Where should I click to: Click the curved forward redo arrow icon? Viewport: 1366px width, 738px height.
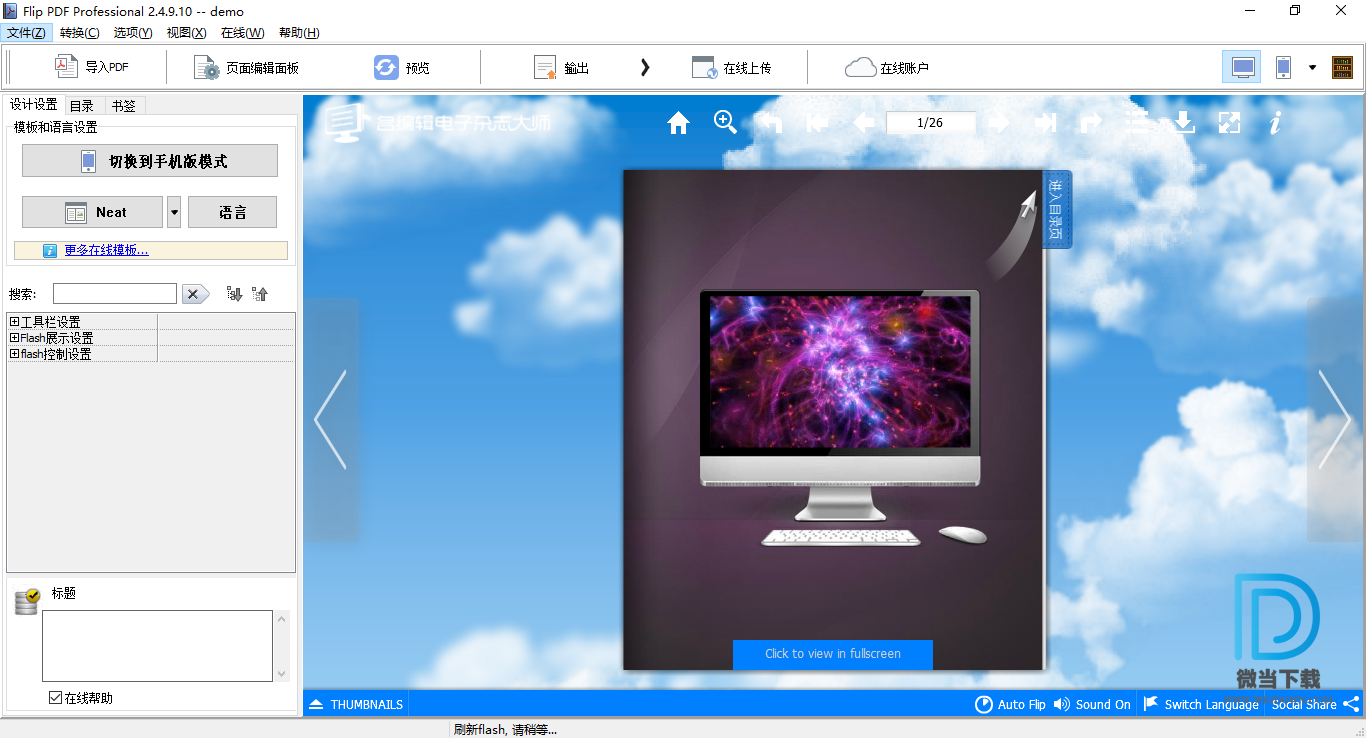[1091, 123]
